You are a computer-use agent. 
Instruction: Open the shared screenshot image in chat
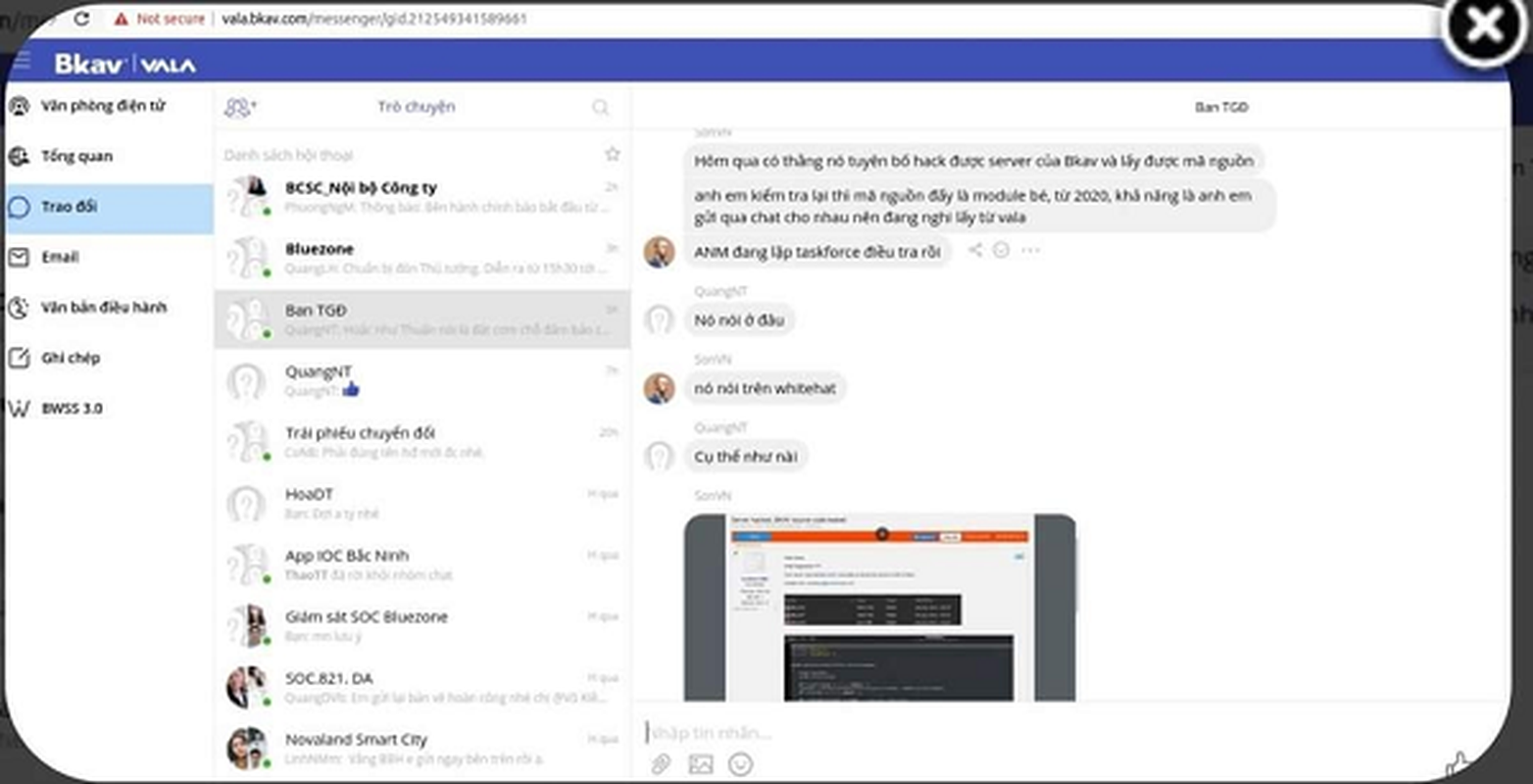[880, 608]
